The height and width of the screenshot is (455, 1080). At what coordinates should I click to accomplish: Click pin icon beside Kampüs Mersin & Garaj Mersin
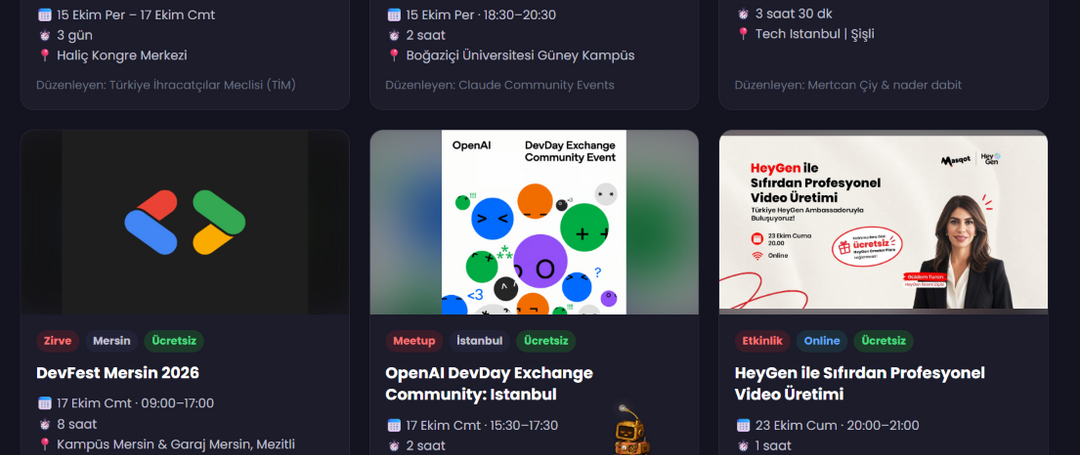[45, 445]
